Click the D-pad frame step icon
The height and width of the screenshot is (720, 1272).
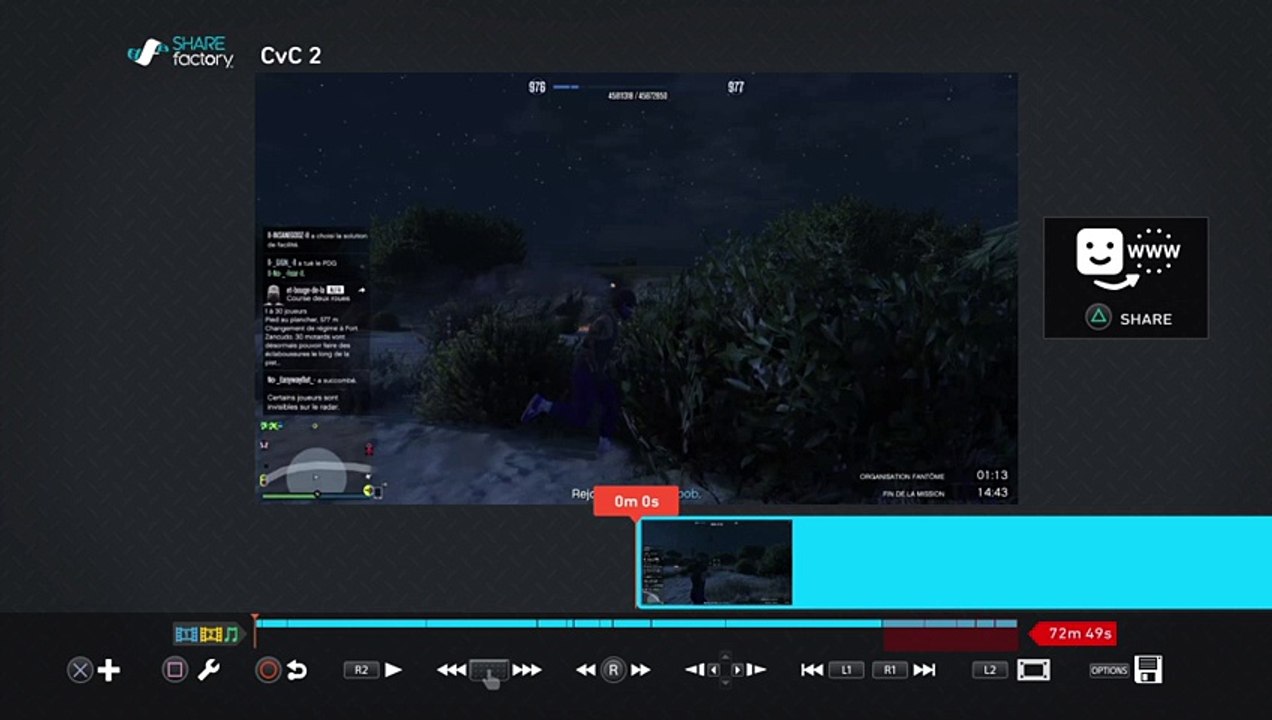point(726,670)
